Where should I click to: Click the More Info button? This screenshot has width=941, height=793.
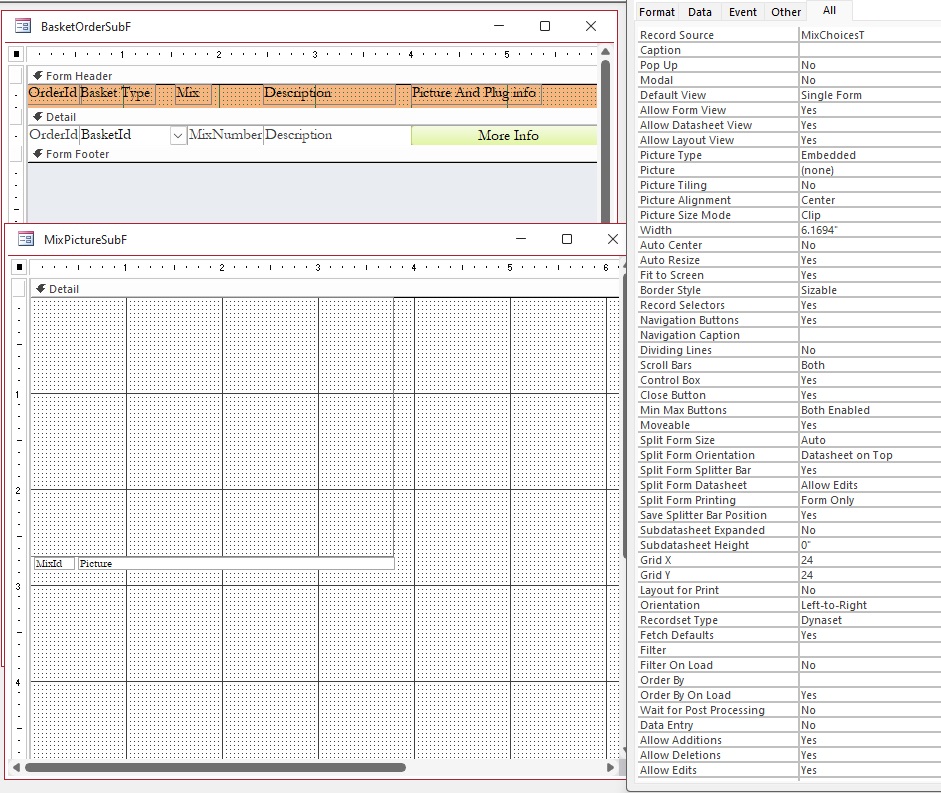pyautogui.click(x=507, y=135)
